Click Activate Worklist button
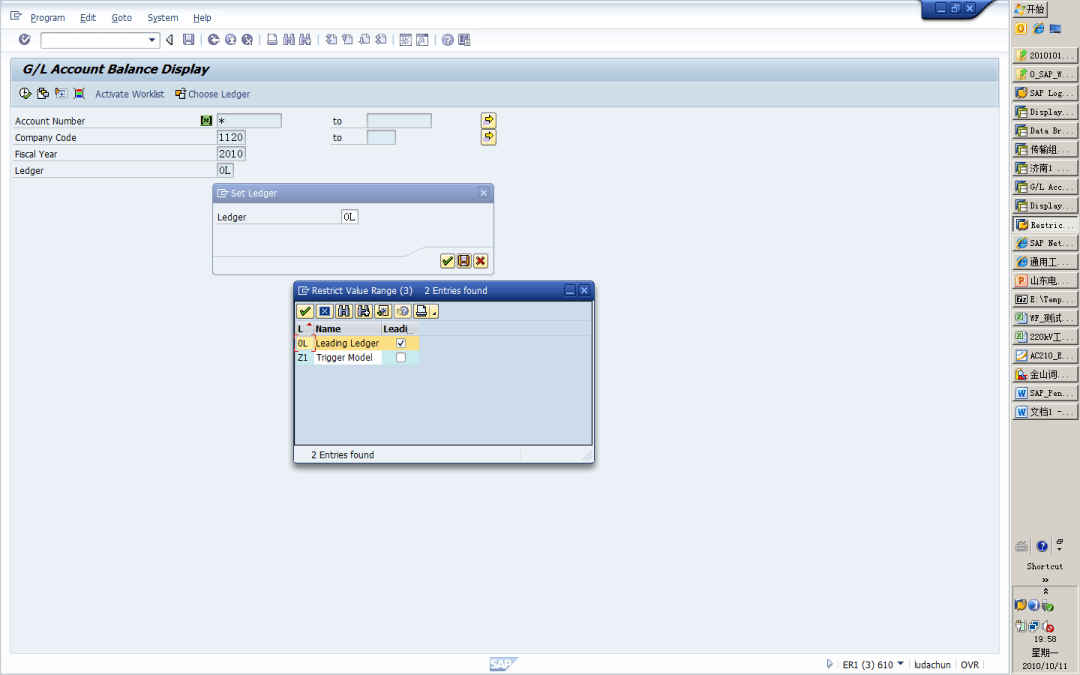Image resolution: width=1080 pixels, height=675 pixels. [129, 94]
